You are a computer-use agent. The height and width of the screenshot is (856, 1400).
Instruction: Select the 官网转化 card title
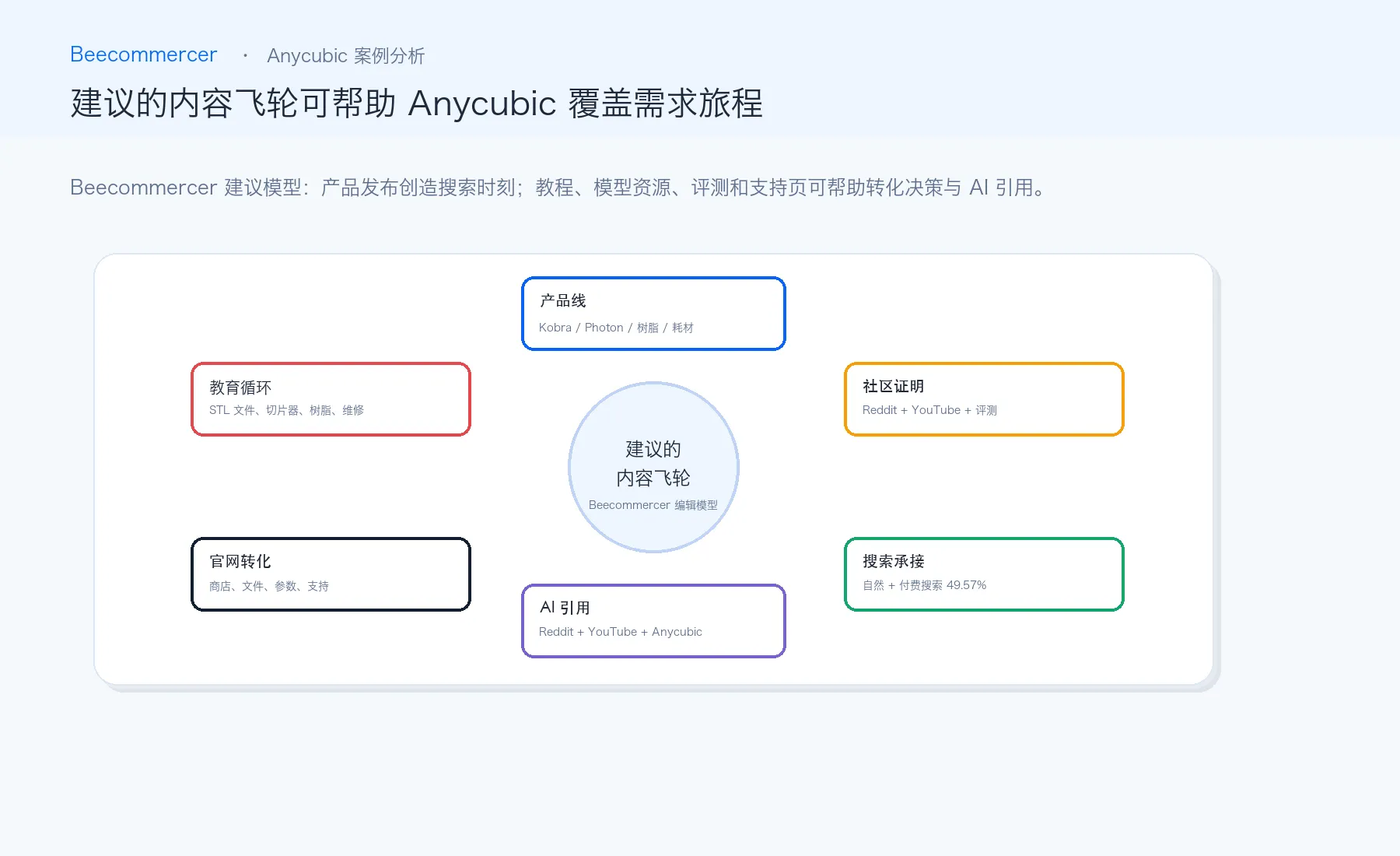tap(240, 562)
